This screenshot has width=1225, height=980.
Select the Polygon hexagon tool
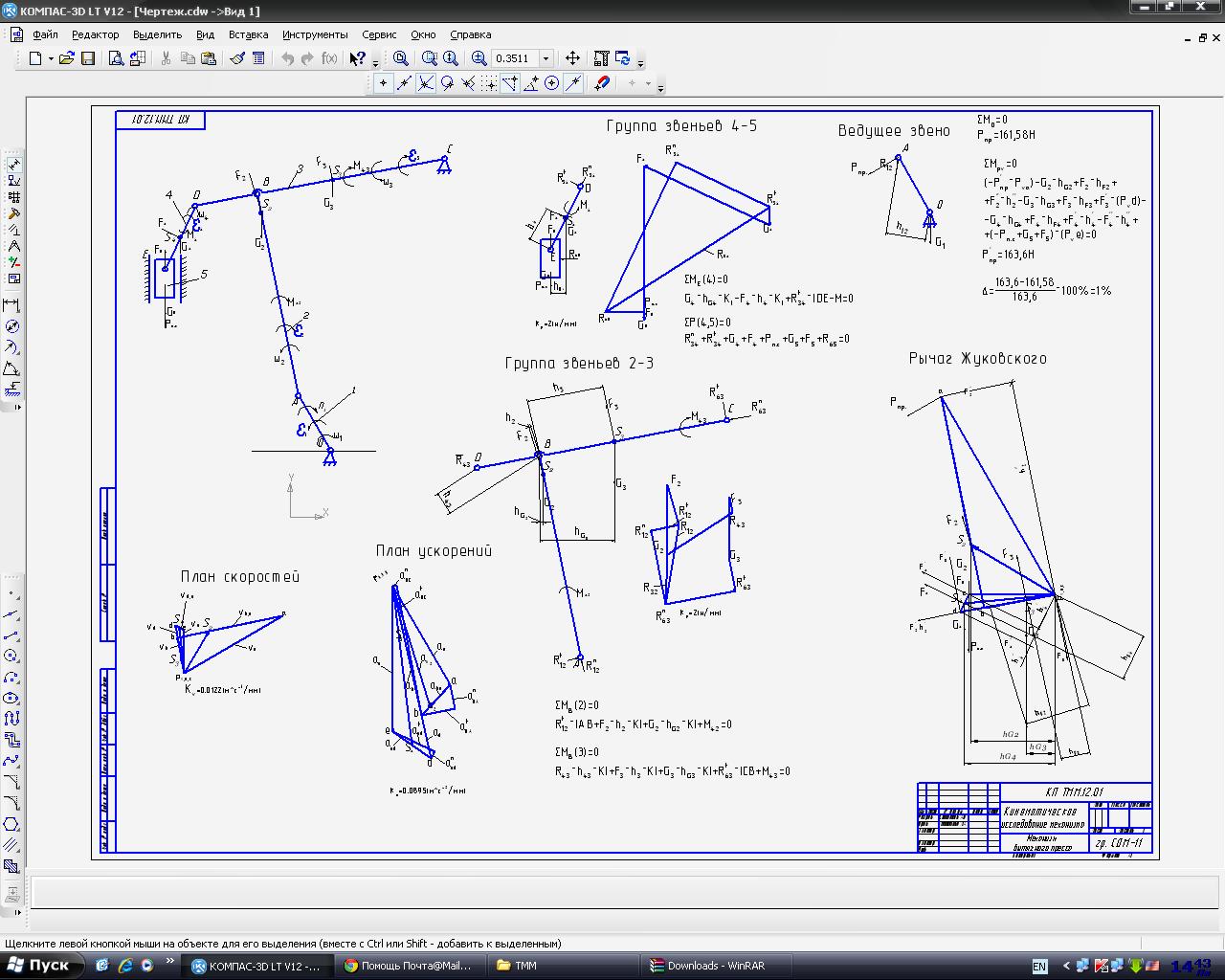coord(11,825)
